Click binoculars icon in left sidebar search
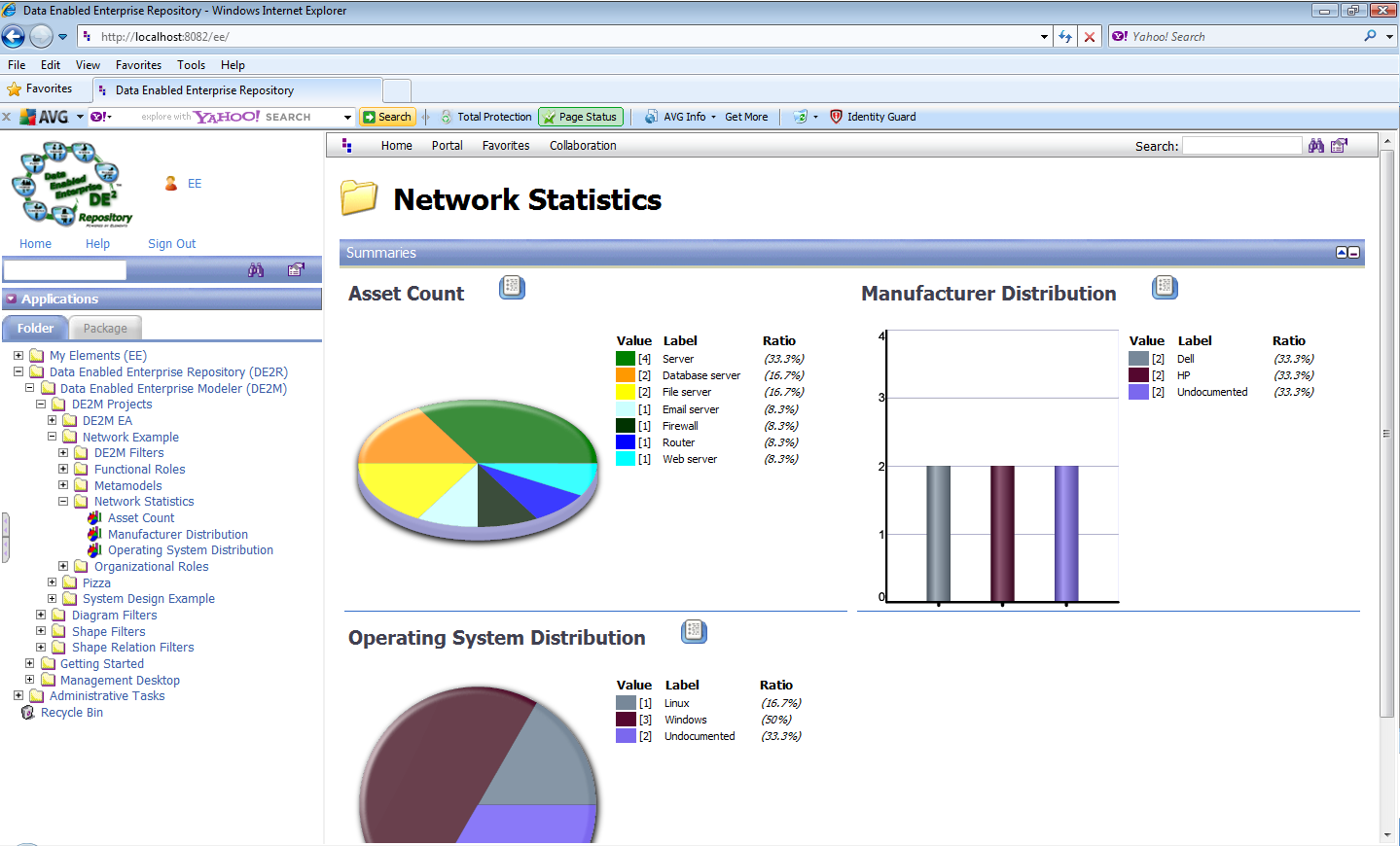 tap(256, 270)
